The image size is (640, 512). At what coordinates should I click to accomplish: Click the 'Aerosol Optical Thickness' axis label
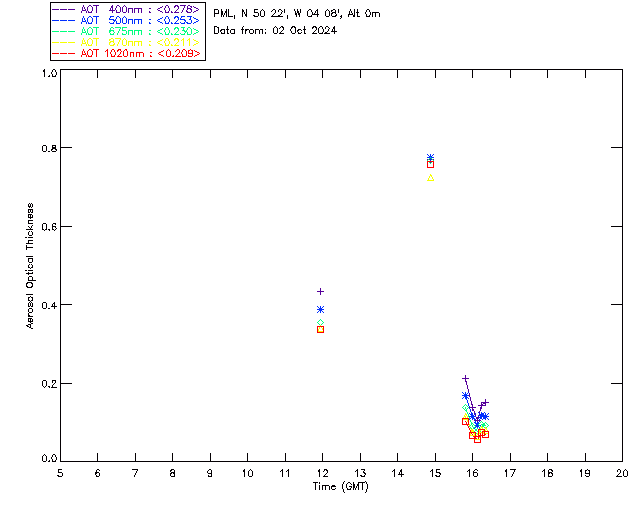click(29, 266)
